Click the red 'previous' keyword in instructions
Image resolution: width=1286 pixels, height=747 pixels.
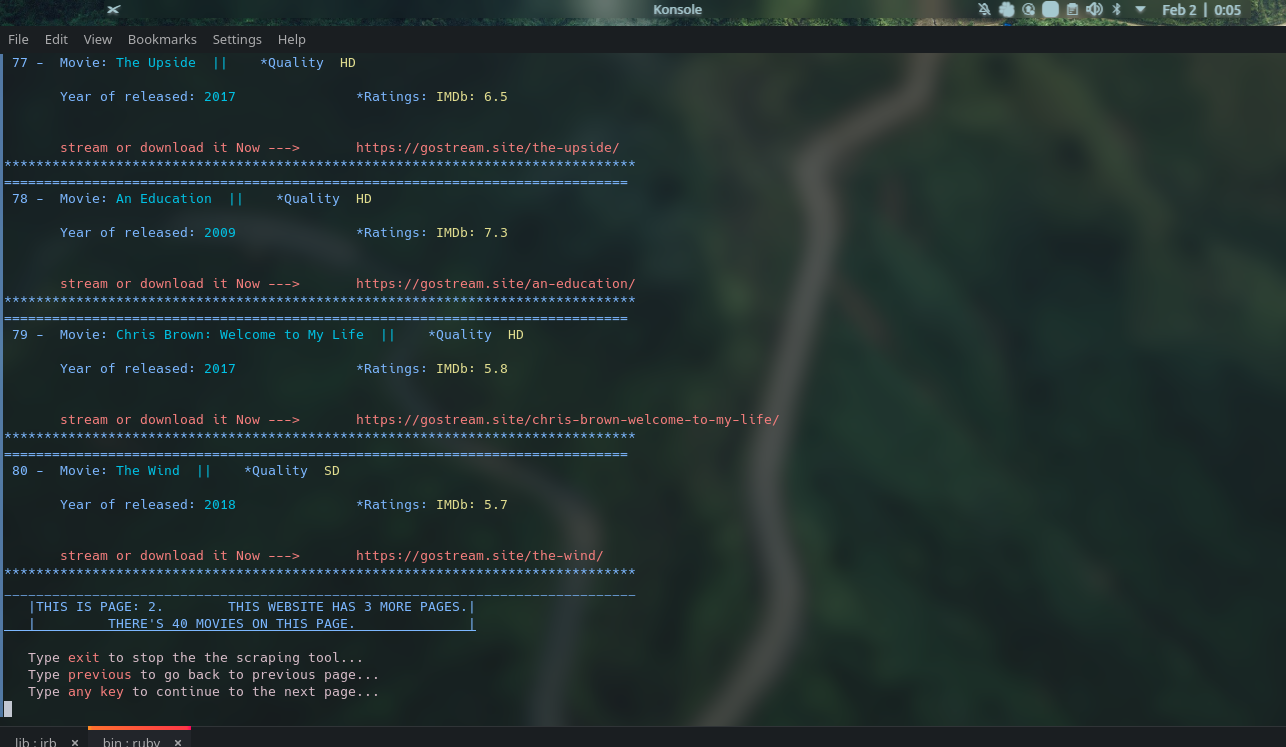pyautogui.click(x=100, y=675)
